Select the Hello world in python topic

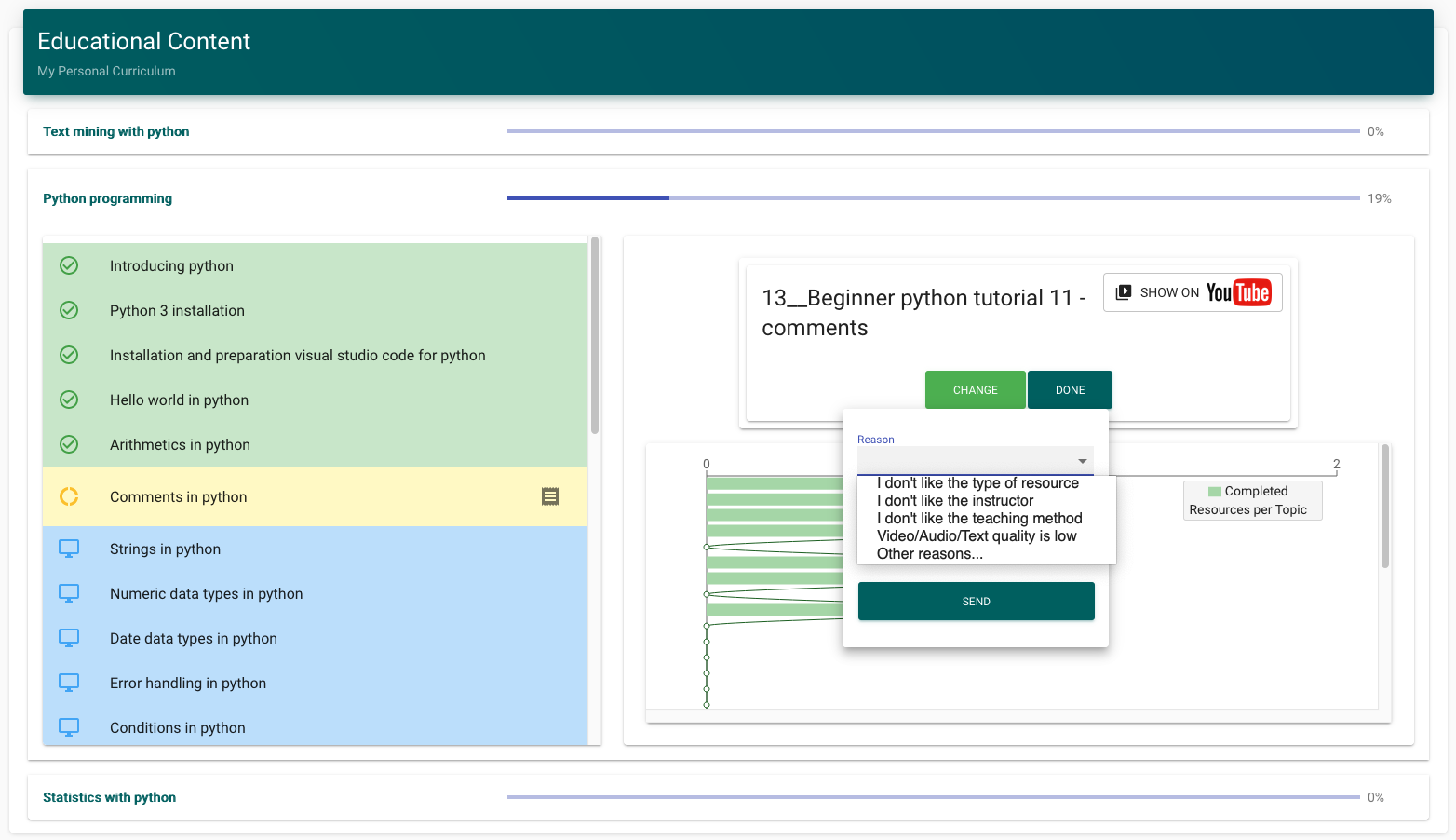pos(316,400)
